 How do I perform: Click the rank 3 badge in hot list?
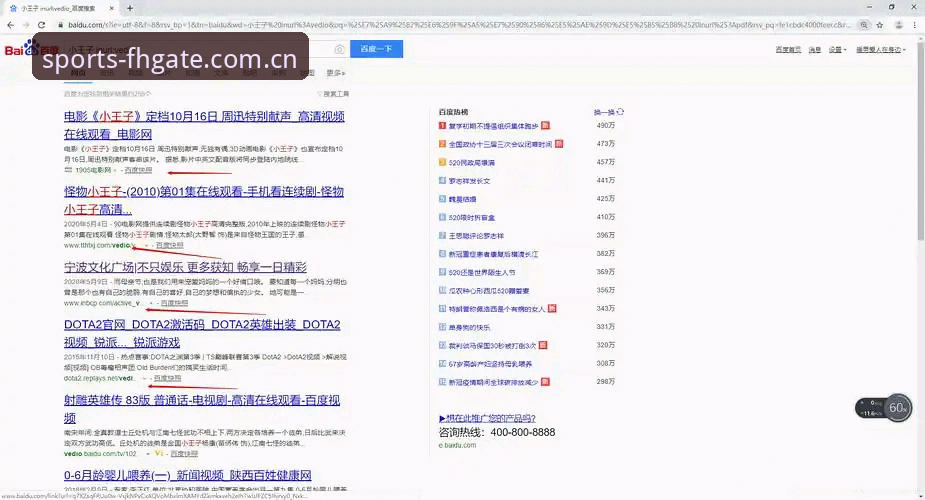442,162
